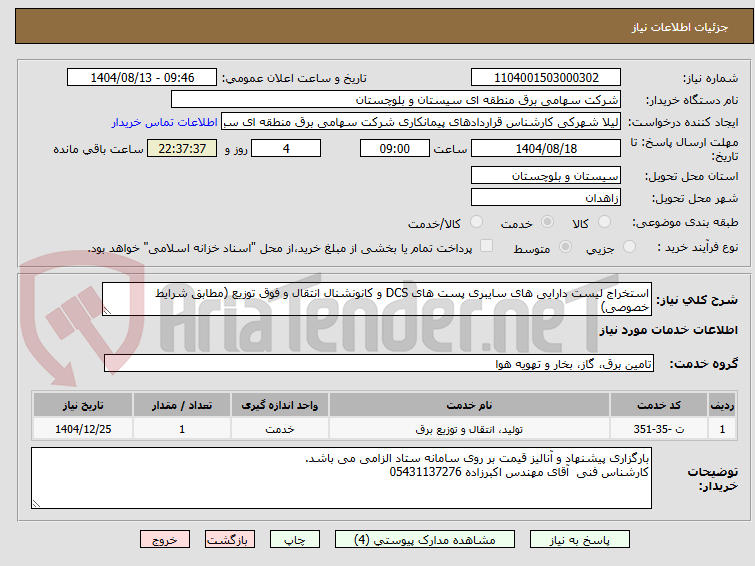This screenshot has height=566, width=755.
Task: Click the deadline hour field 09:00
Action: 395,148
